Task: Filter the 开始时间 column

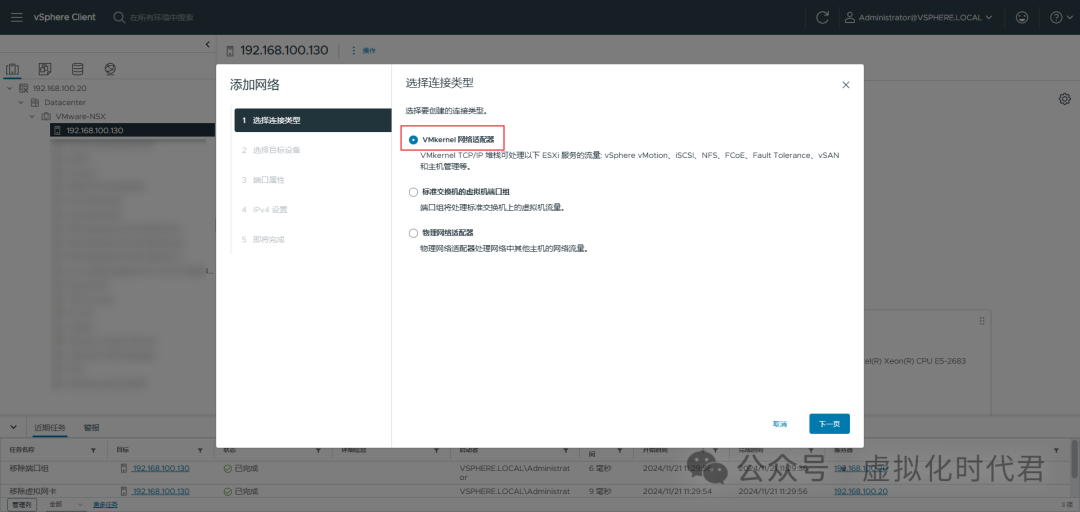Action: [x=718, y=450]
